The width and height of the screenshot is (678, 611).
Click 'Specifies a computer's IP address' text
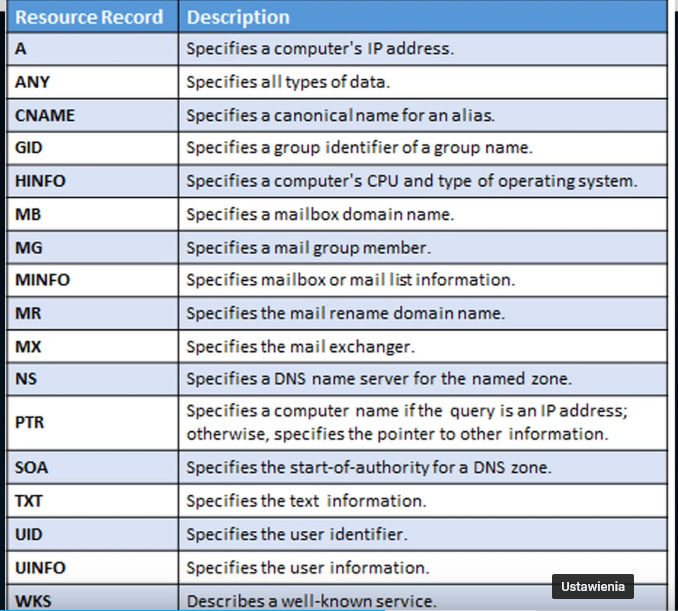tap(320, 48)
